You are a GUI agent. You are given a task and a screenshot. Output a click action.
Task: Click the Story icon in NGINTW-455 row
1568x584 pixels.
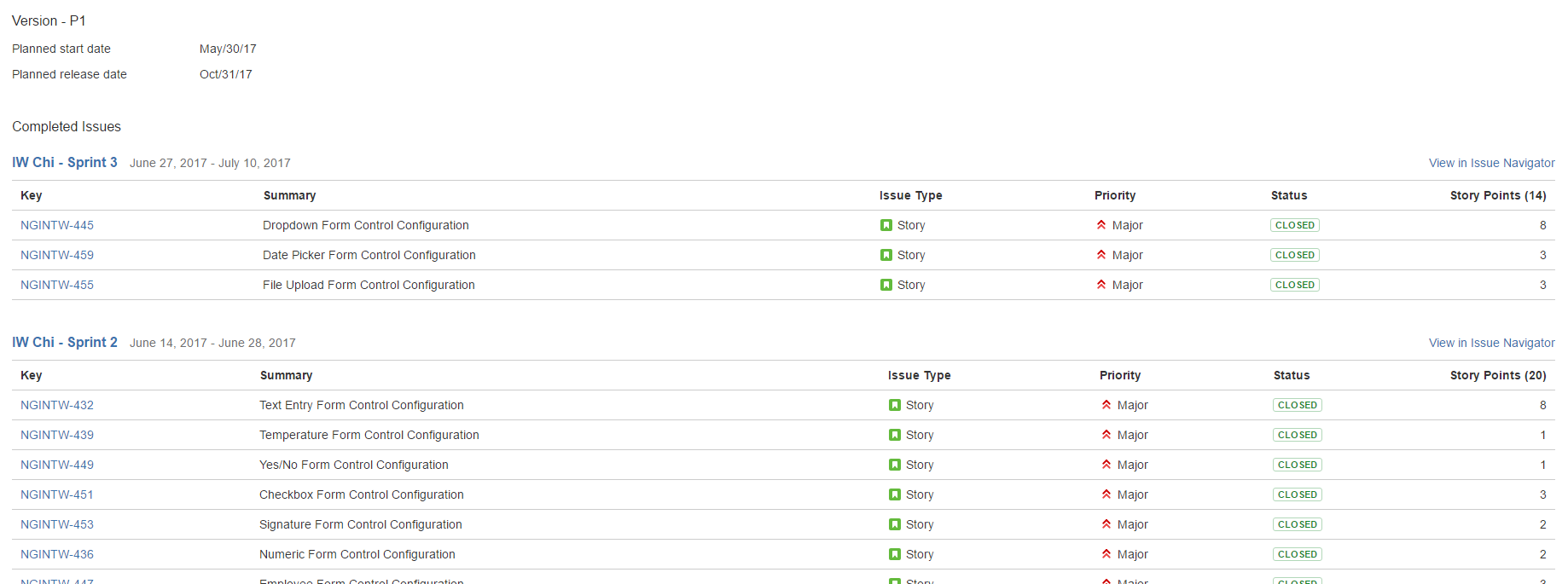click(886, 285)
